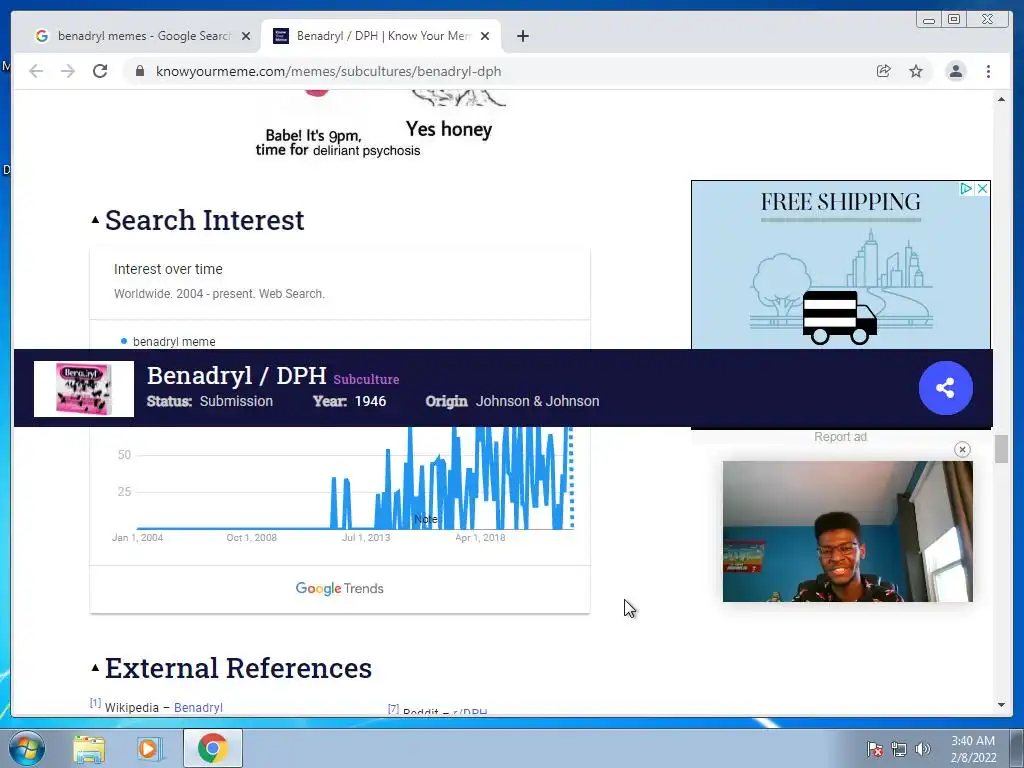Click the Note marker on the trends chart
Image resolution: width=1024 pixels, height=768 pixels.
pos(426,519)
